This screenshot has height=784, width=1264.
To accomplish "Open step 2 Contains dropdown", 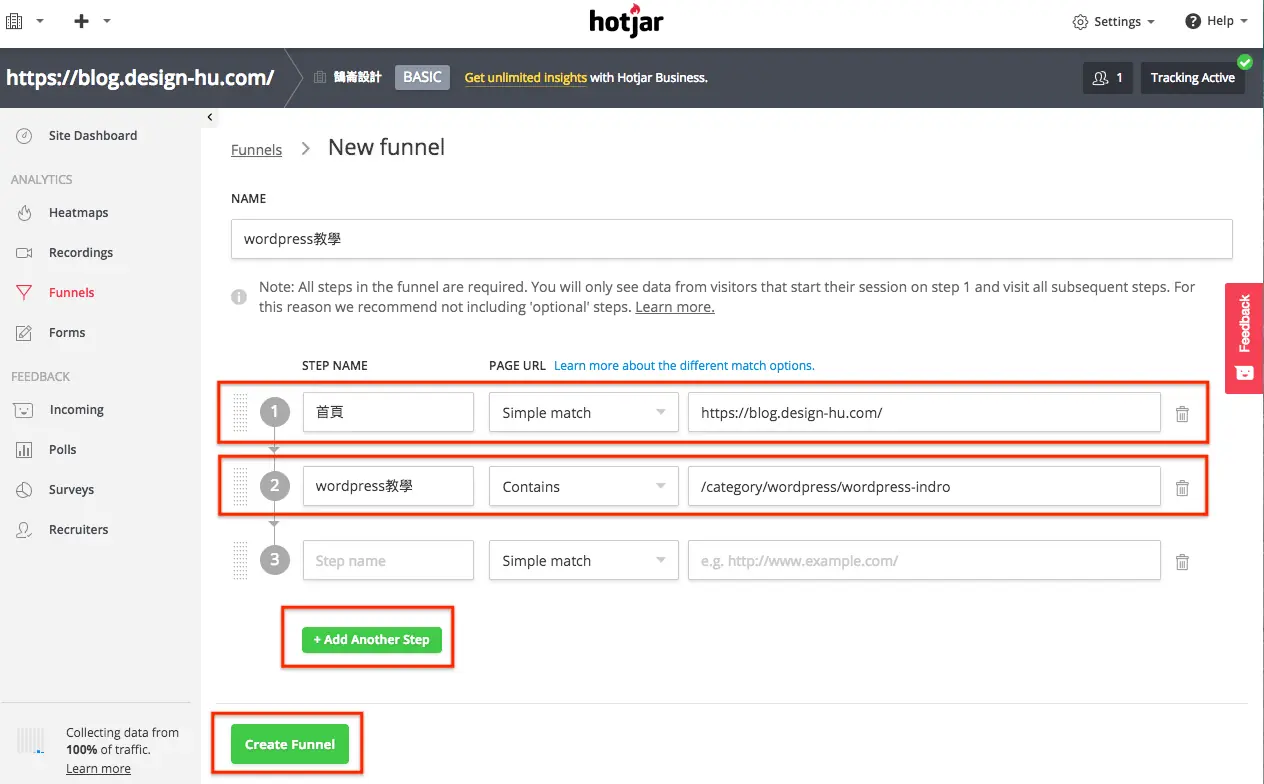I will coord(583,486).
